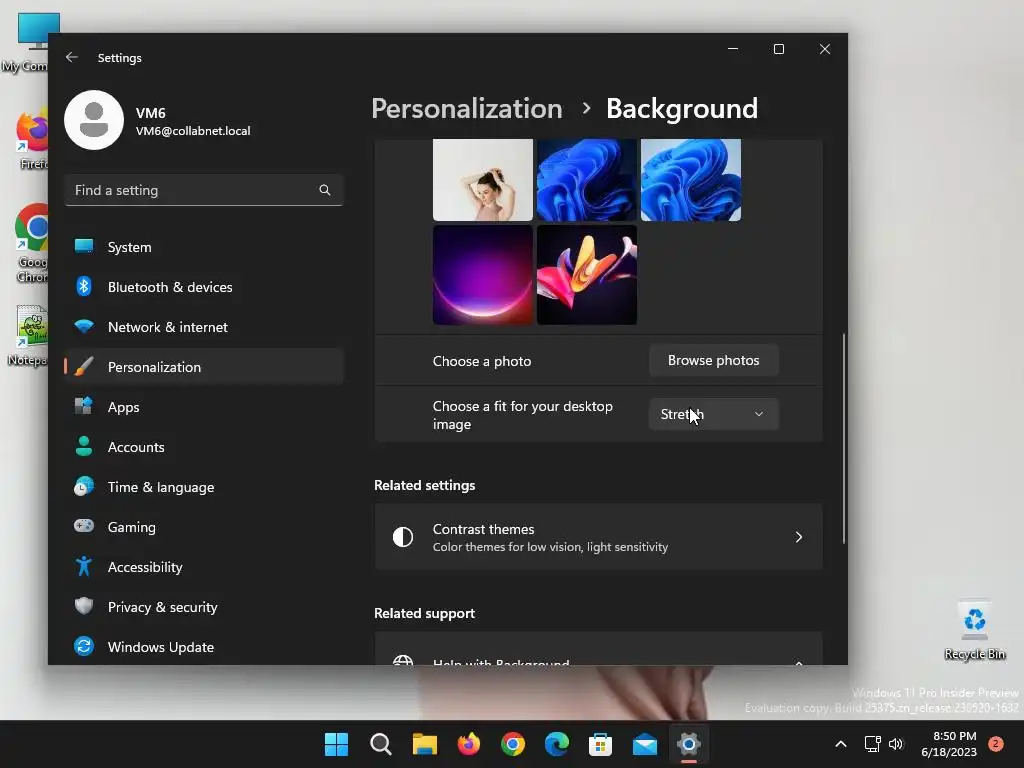Launch Firefox from the taskbar
Image resolution: width=1024 pixels, height=768 pixels.
point(468,744)
